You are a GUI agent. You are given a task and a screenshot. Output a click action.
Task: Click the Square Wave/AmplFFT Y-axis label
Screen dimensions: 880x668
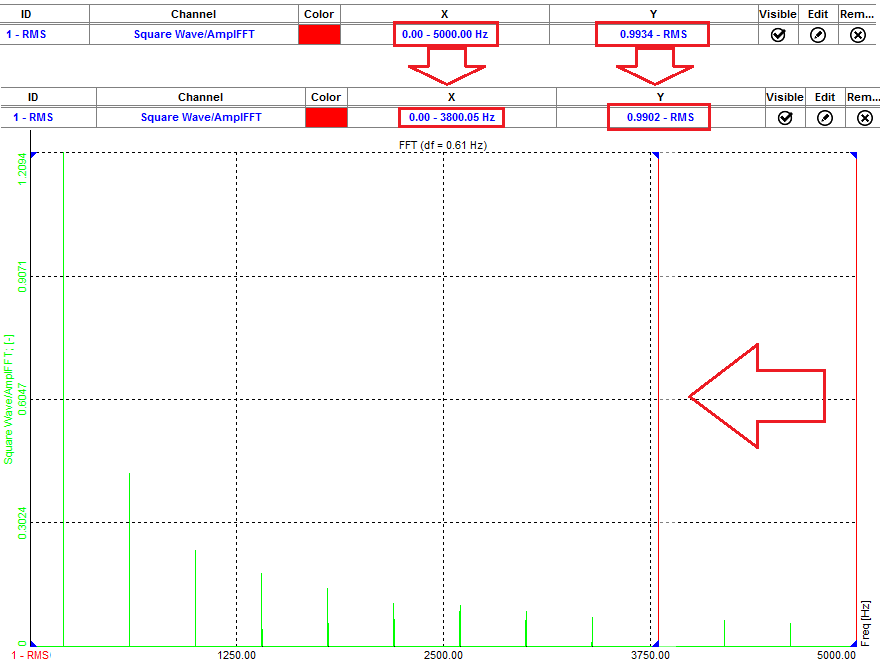point(8,400)
